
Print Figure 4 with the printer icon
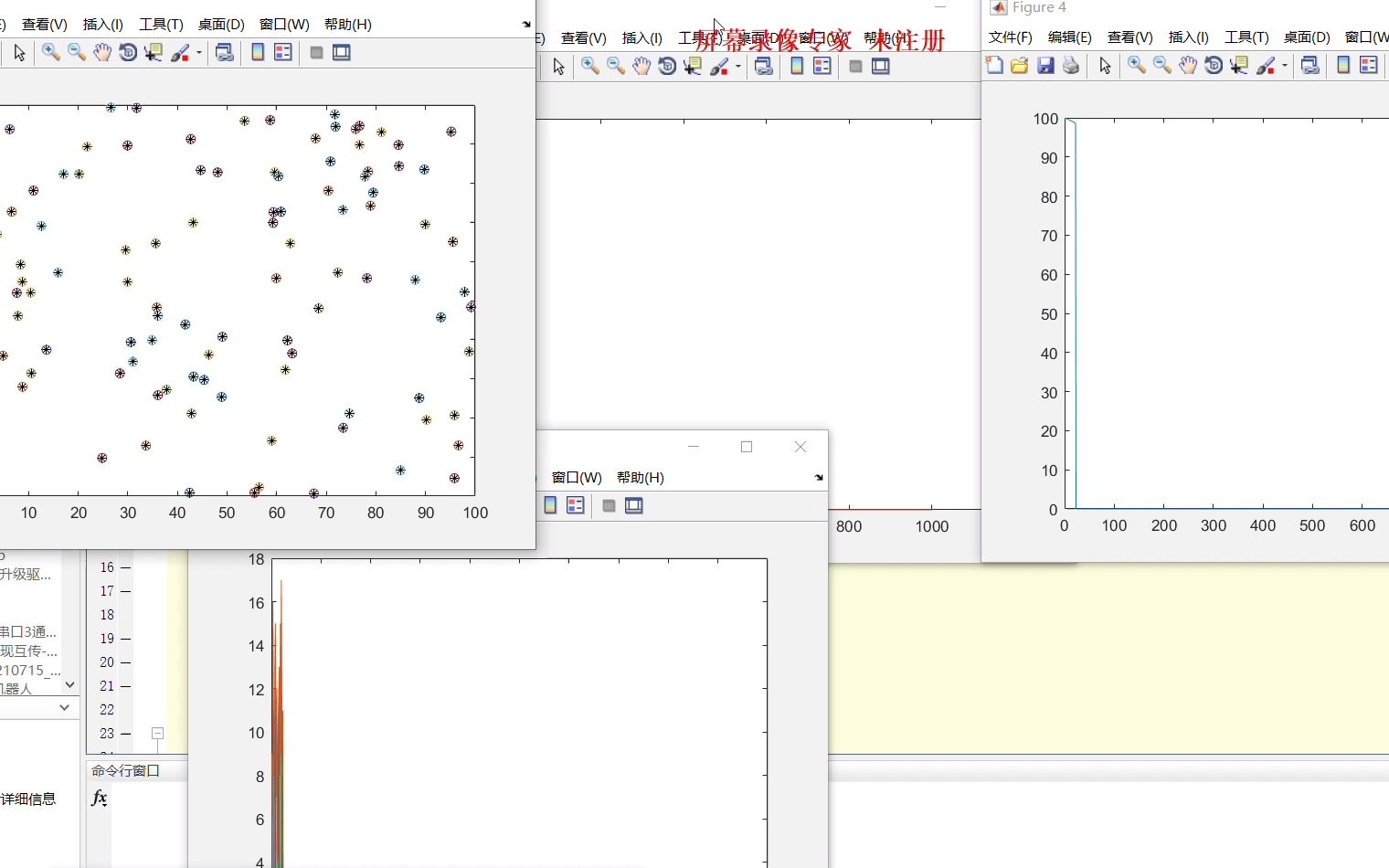click(1071, 65)
